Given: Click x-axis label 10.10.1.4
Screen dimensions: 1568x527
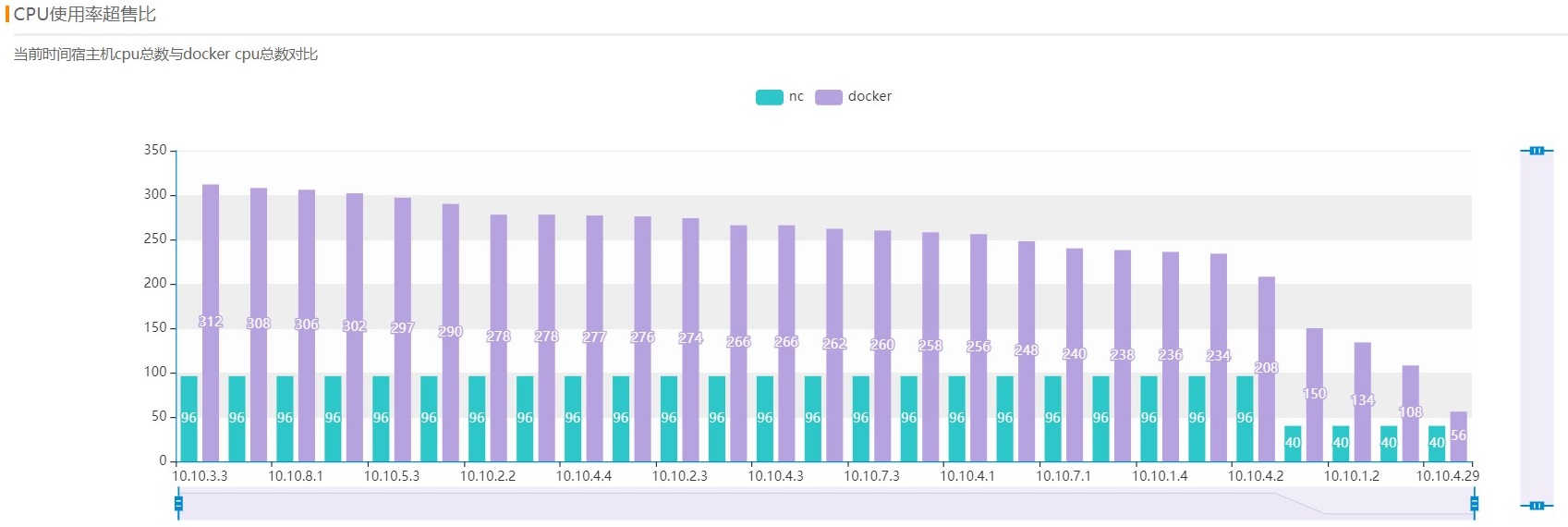Looking at the screenshot, I should click(x=1161, y=476).
